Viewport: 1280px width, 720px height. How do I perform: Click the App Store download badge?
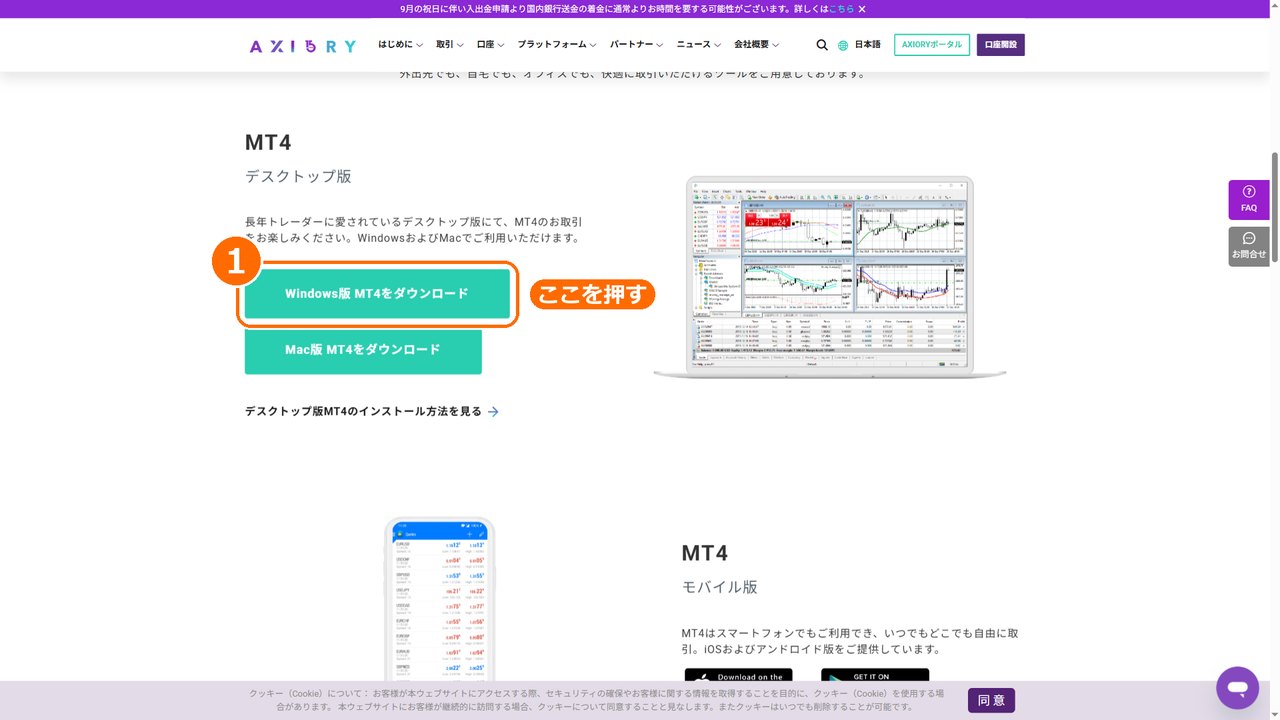point(738,677)
